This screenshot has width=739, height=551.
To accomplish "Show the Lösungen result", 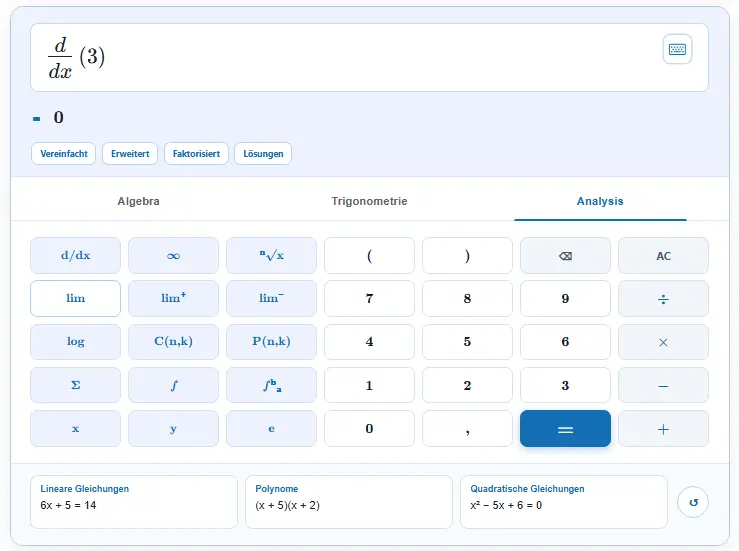I will 263,154.
